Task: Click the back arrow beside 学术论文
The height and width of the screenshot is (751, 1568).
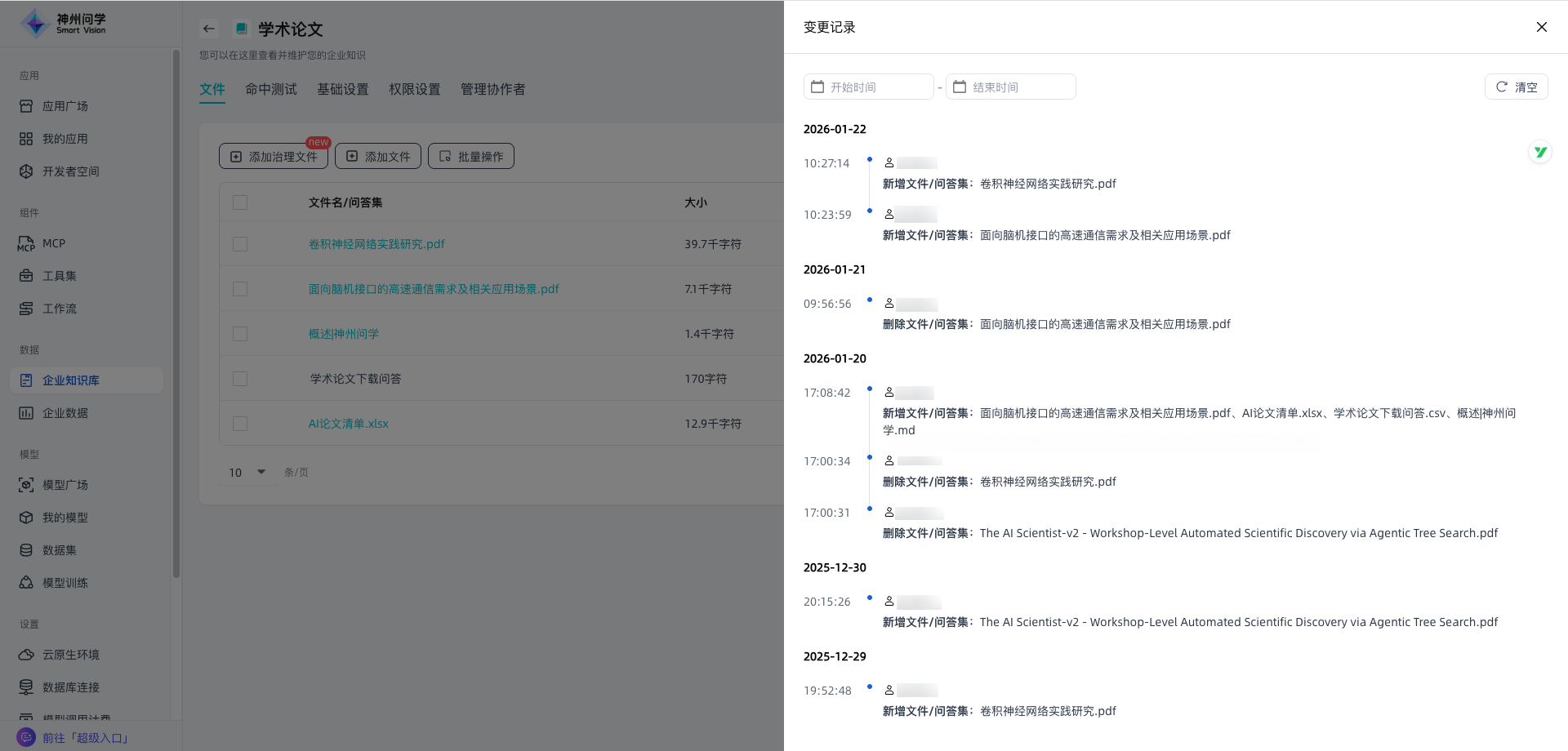Action: click(x=209, y=29)
